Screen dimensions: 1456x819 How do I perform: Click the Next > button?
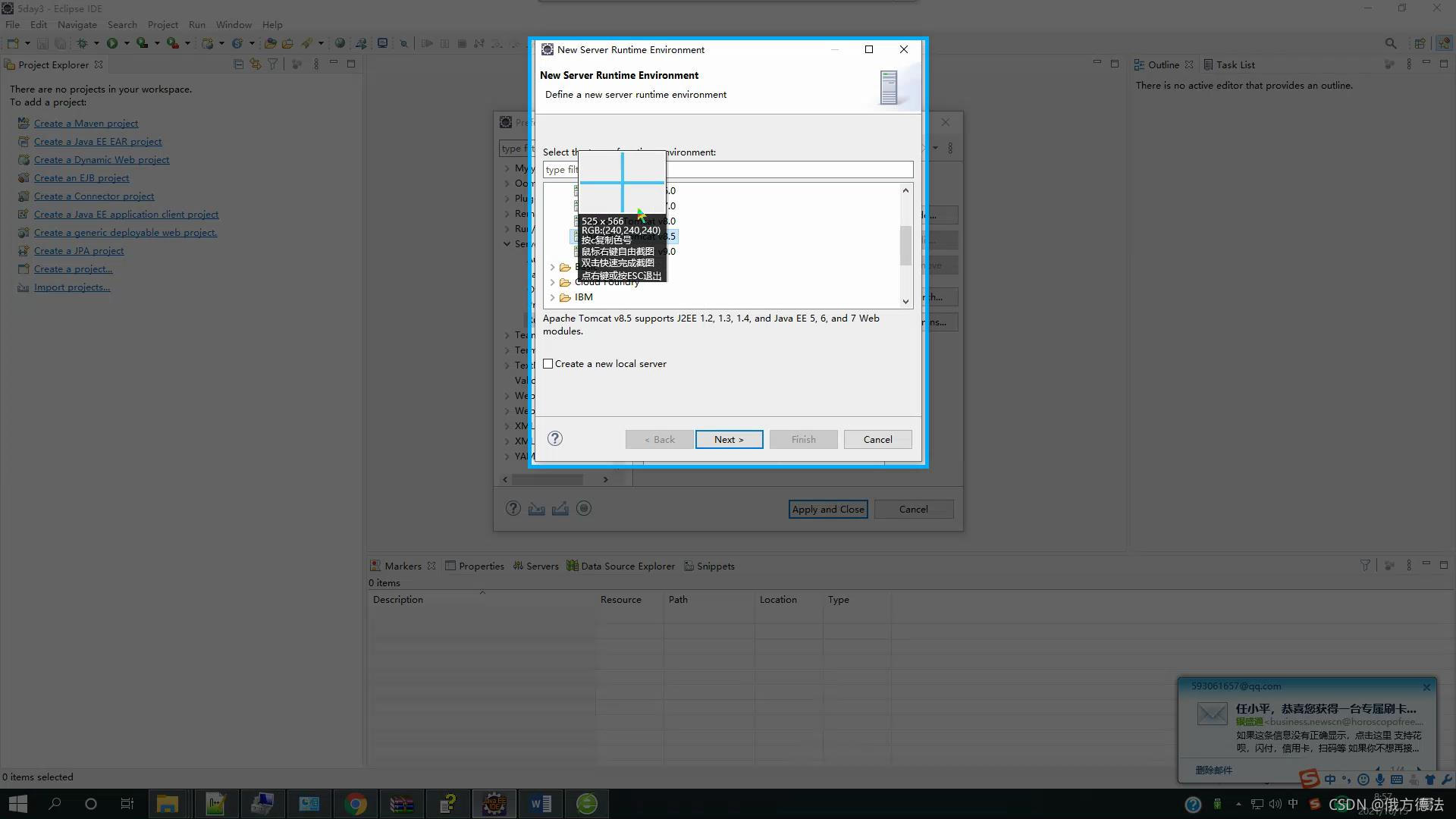[x=729, y=439]
